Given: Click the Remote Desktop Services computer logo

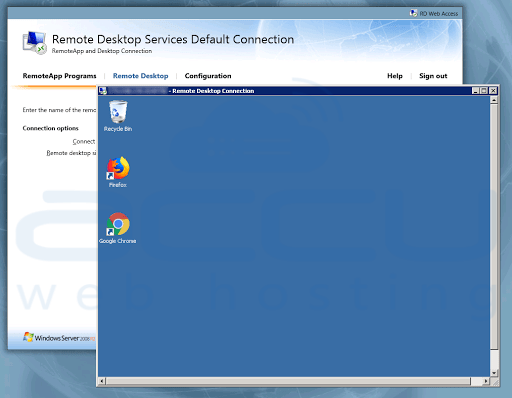Looking at the screenshot, I should (x=35, y=43).
